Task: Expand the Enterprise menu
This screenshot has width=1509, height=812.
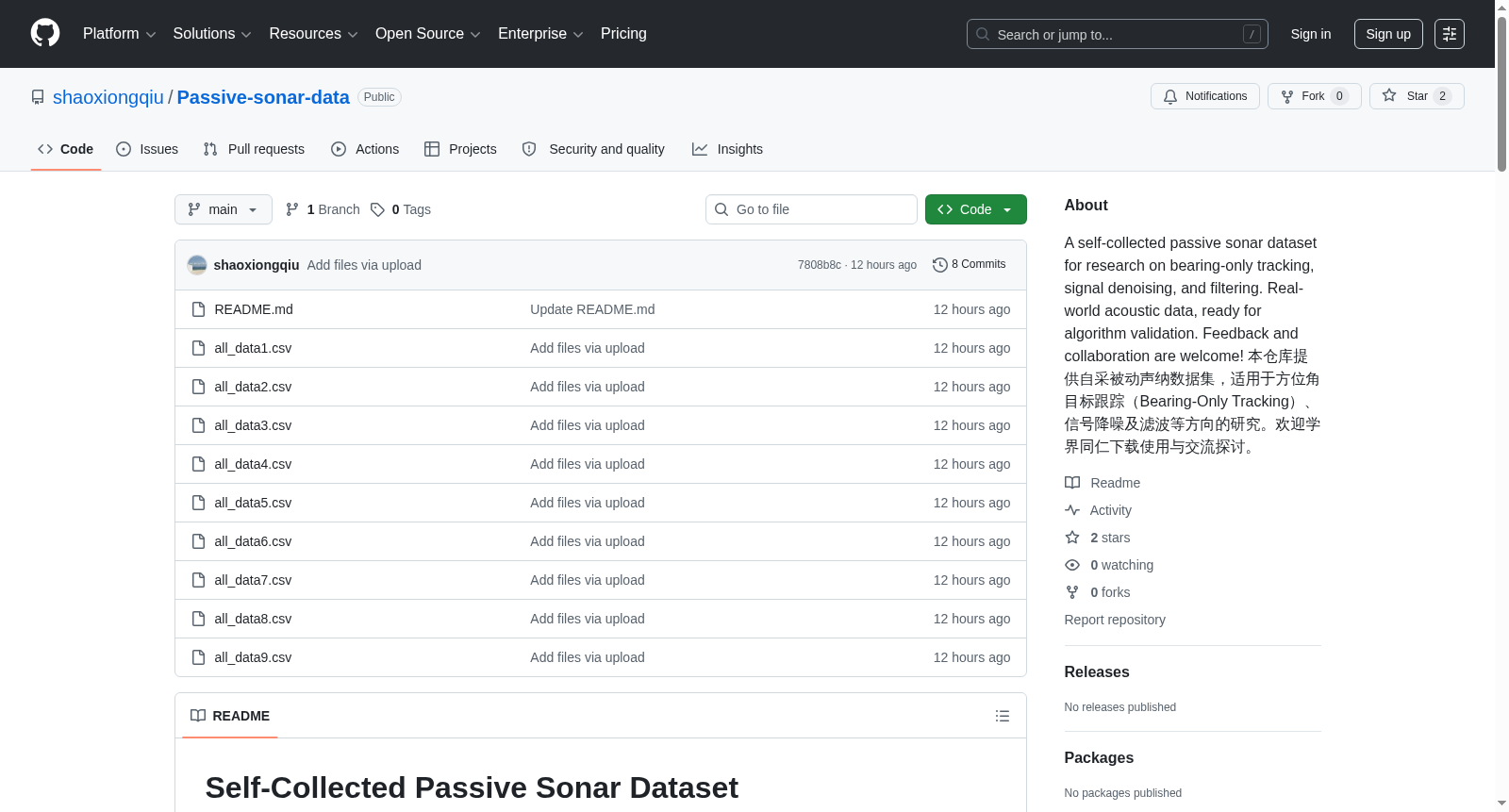Action: (540, 34)
